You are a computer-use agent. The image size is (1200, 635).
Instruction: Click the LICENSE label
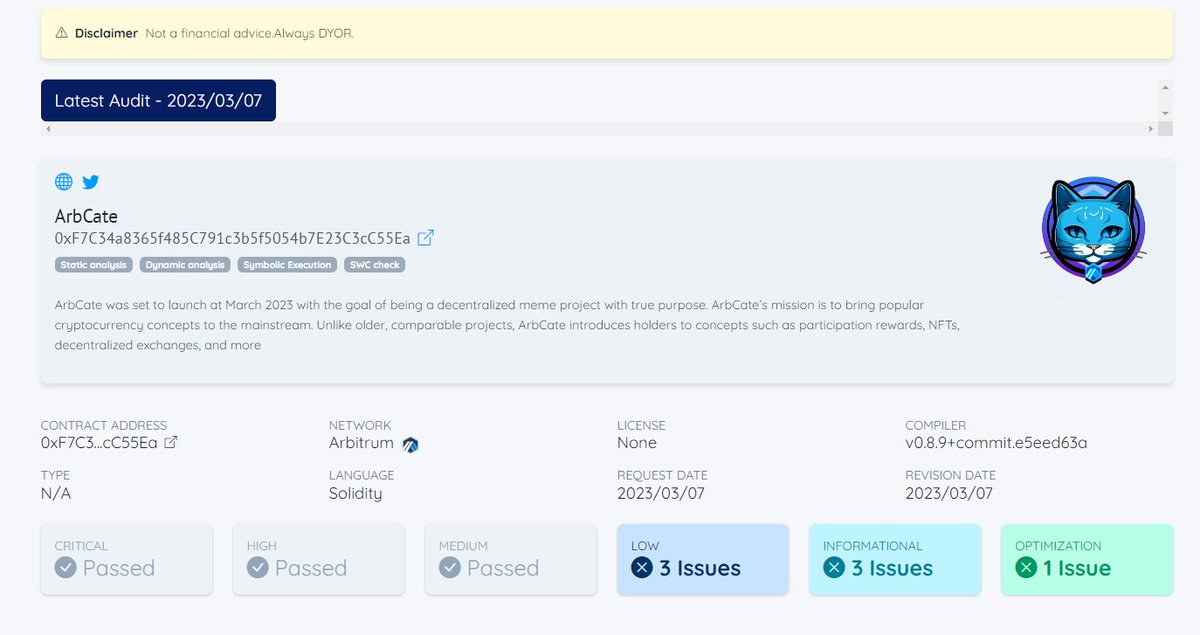(x=641, y=425)
